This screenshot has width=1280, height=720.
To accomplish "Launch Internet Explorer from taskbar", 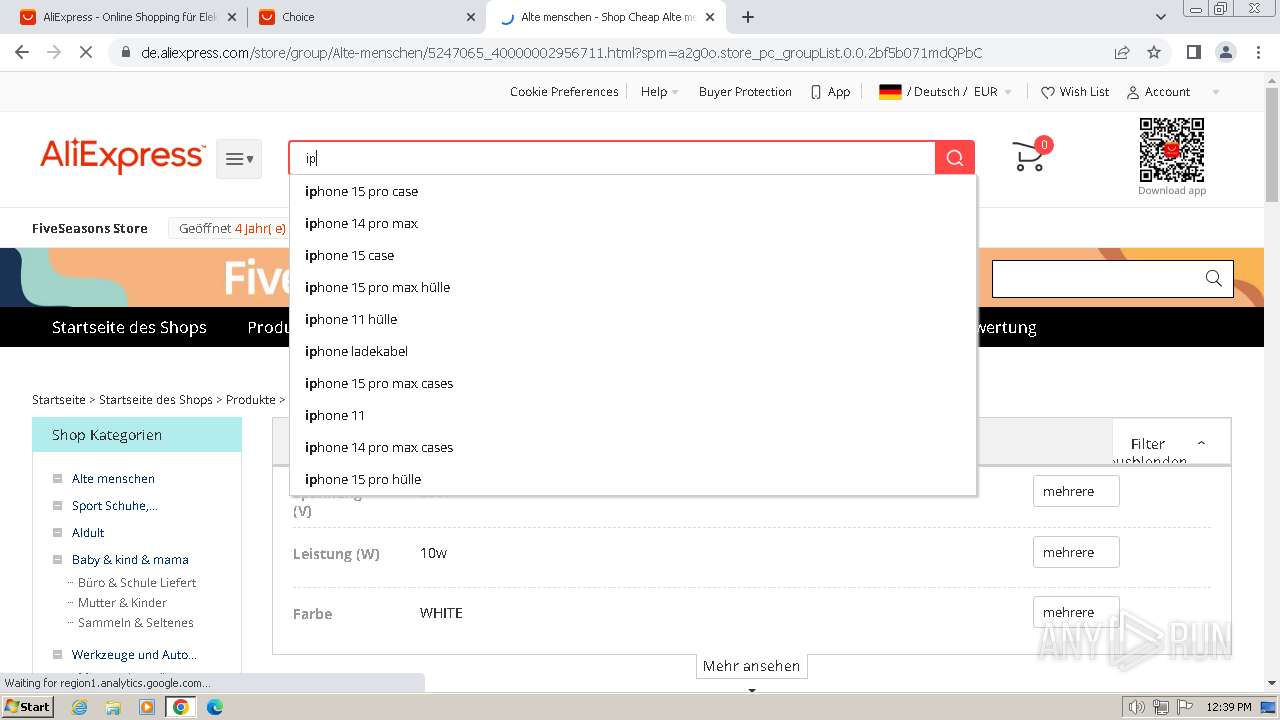I will point(80,707).
